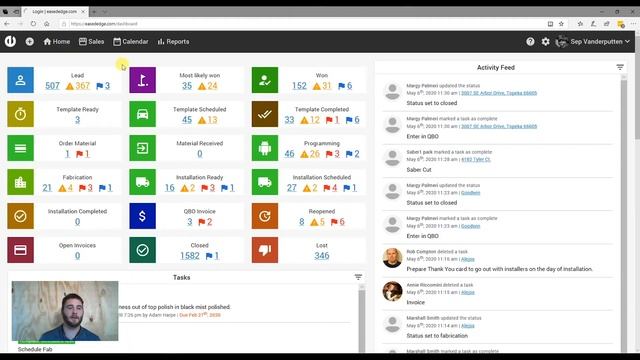This screenshot has height=360, width=640.
Task: Click the Installation Scheduled truck tile icon
Action: pyautogui.click(x=265, y=182)
